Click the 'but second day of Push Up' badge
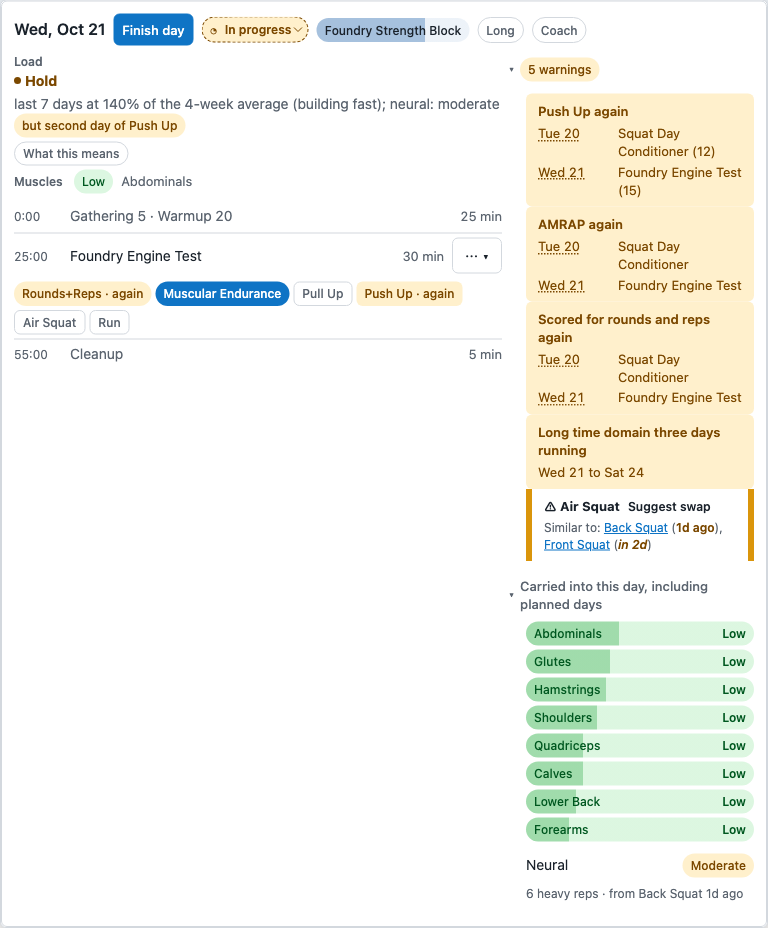The height and width of the screenshot is (928, 768). [x=99, y=125]
